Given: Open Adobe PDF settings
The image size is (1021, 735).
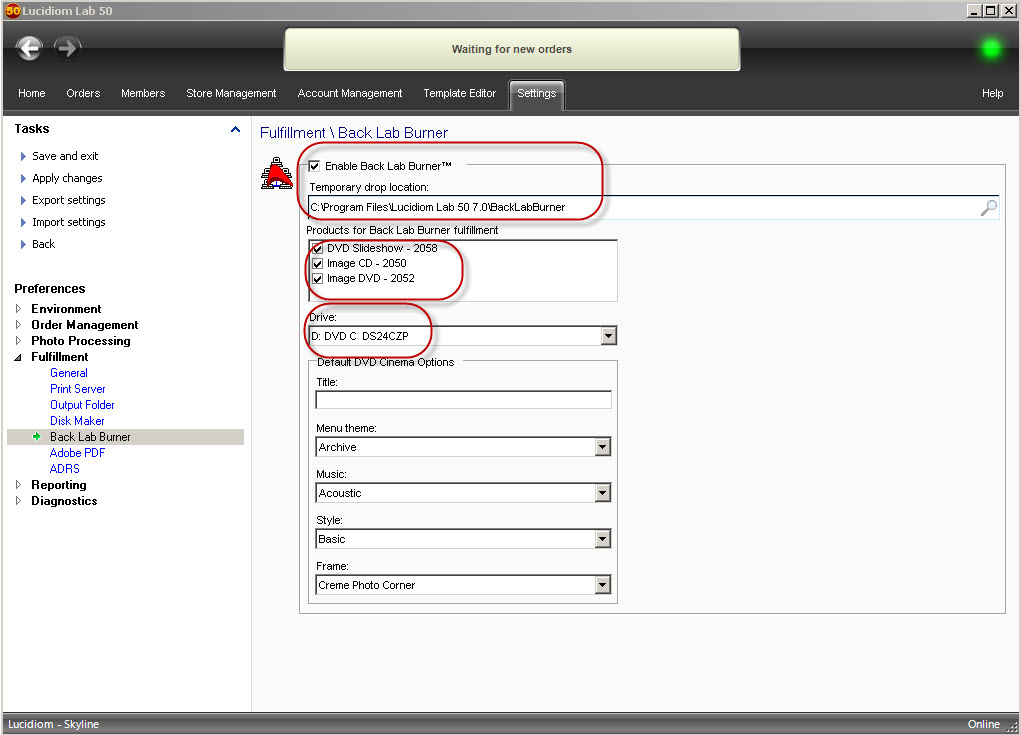Looking at the screenshot, I should click(77, 453).
